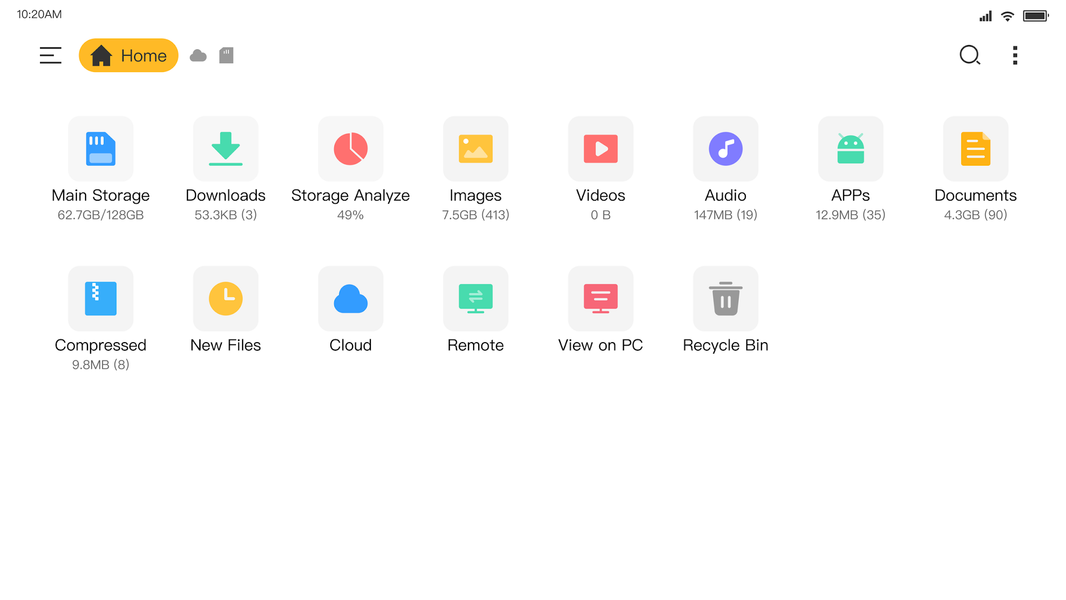The height and width of the screenshot is (600, 1066).
Task: Switch to the cloud tab beside Home
Action: pos(197,55)
